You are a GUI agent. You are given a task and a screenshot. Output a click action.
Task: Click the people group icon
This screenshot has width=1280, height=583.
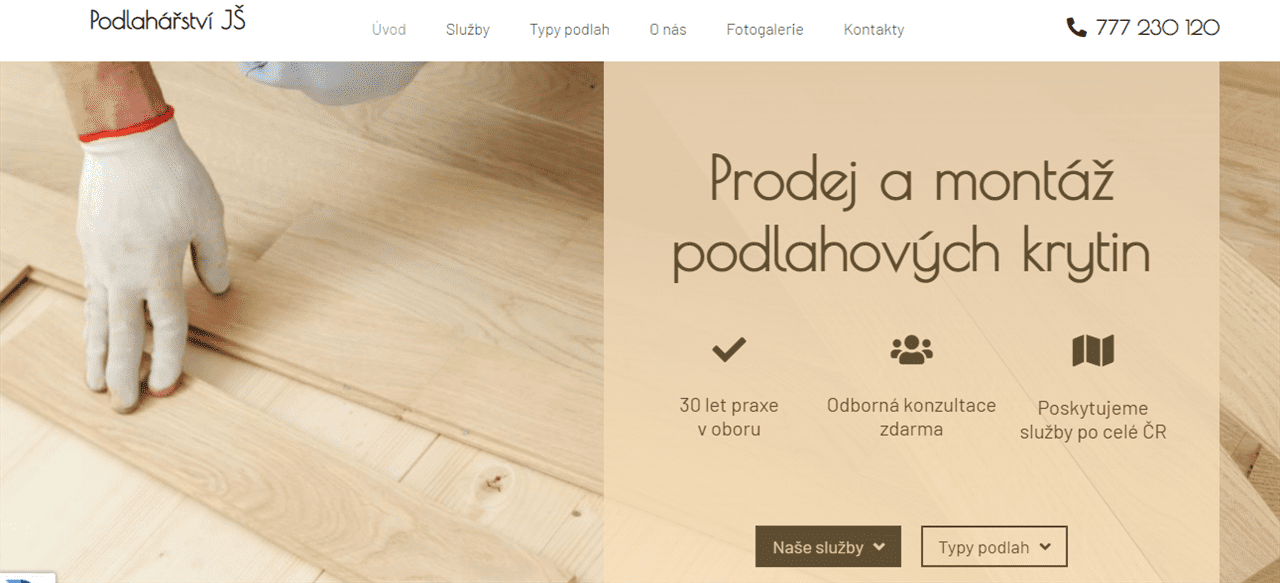(911, 349)
